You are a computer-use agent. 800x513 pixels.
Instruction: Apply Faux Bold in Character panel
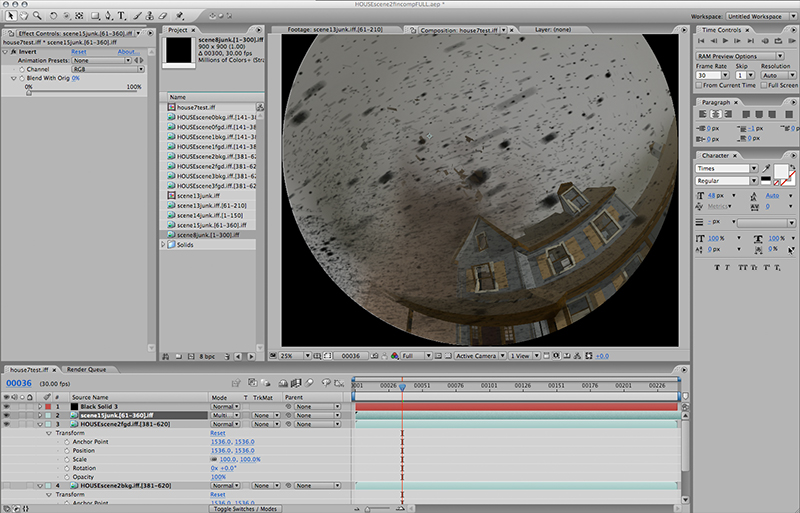tap(716, 267)
